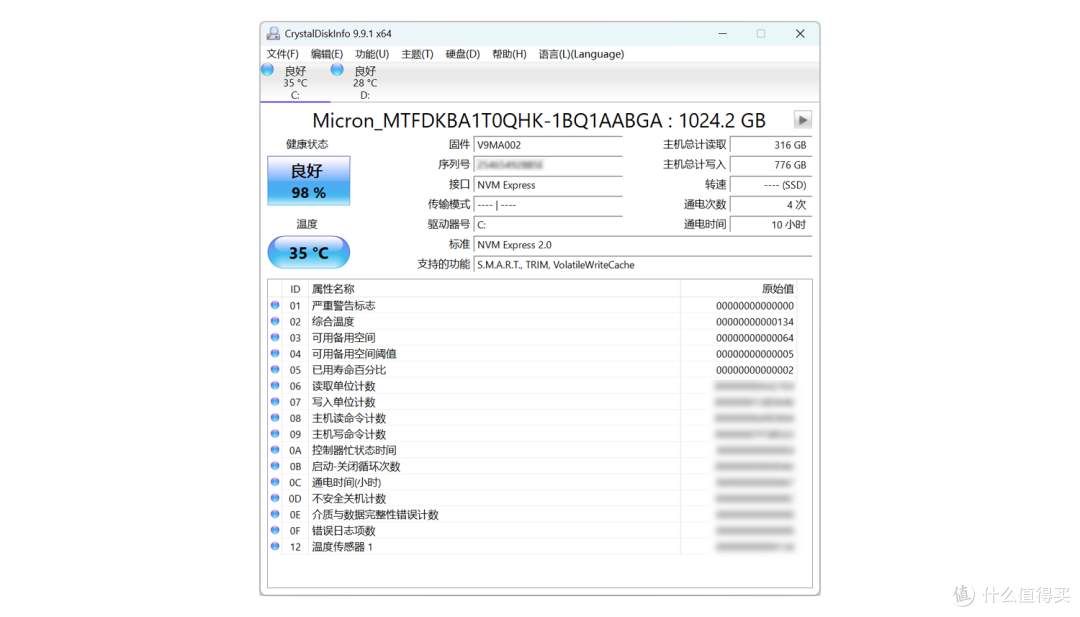Click the status dot for 已用寿命百分比

click(x=275, y=369)
